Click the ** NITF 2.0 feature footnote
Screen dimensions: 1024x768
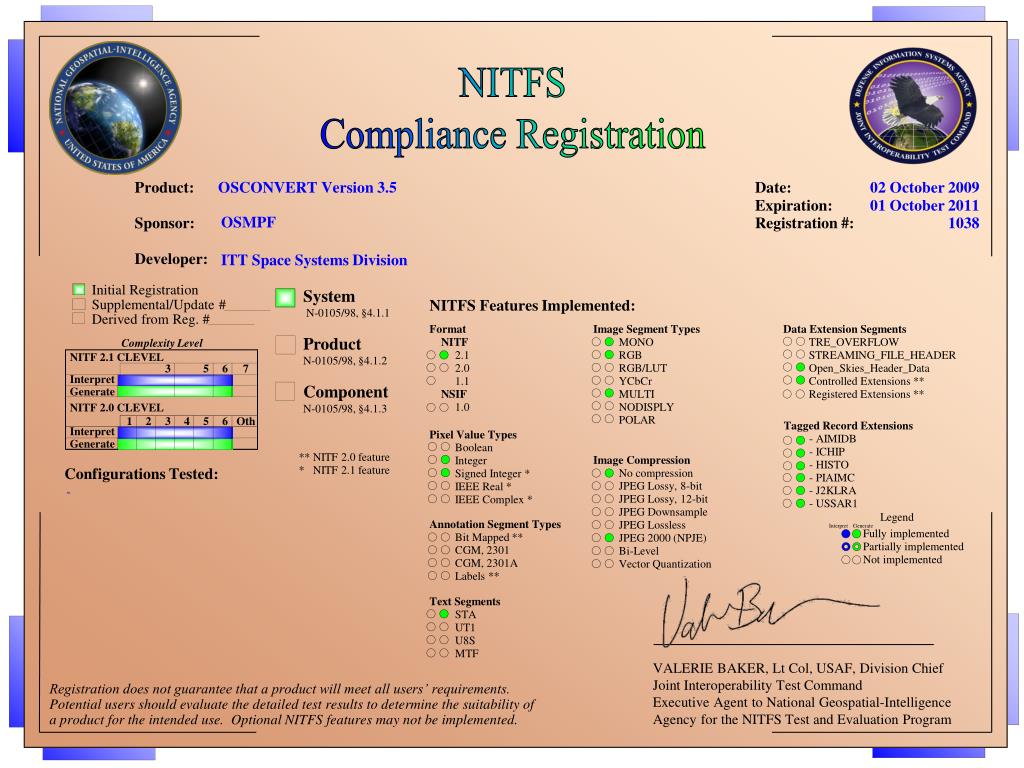(x=344, y=457)
